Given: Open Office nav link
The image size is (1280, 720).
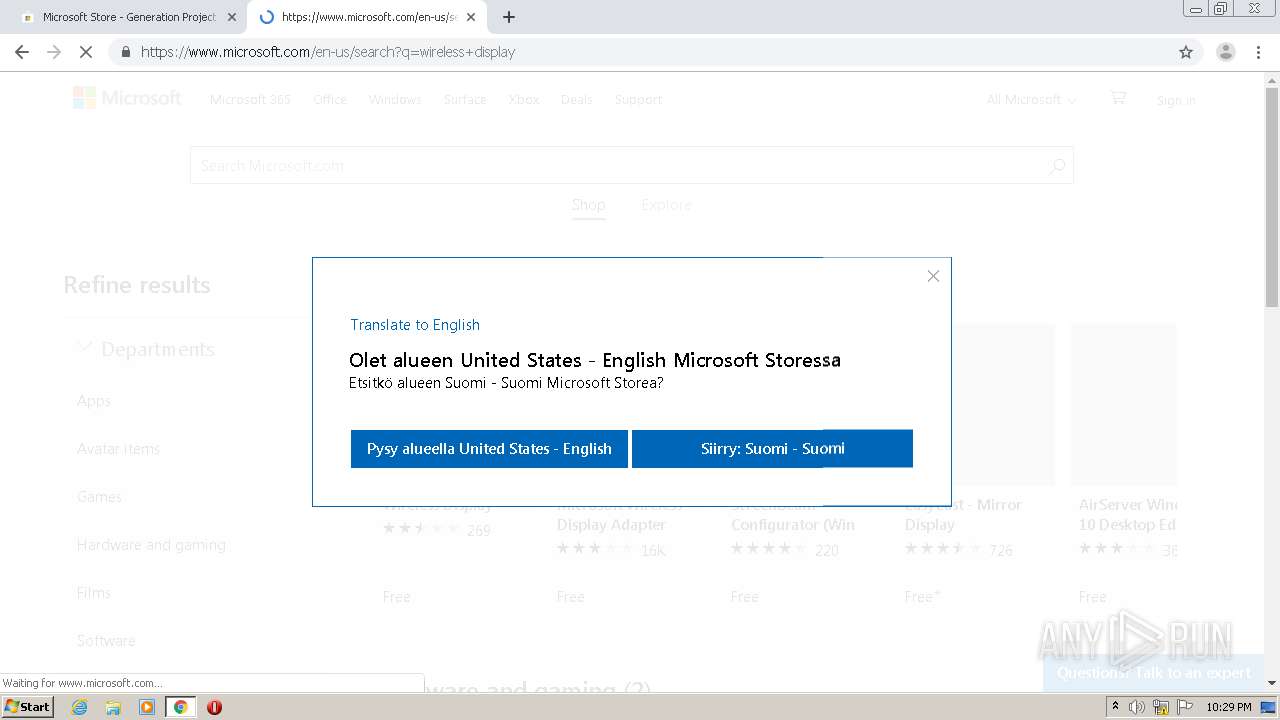Looking at the screenshot, I should pos(330,99).
